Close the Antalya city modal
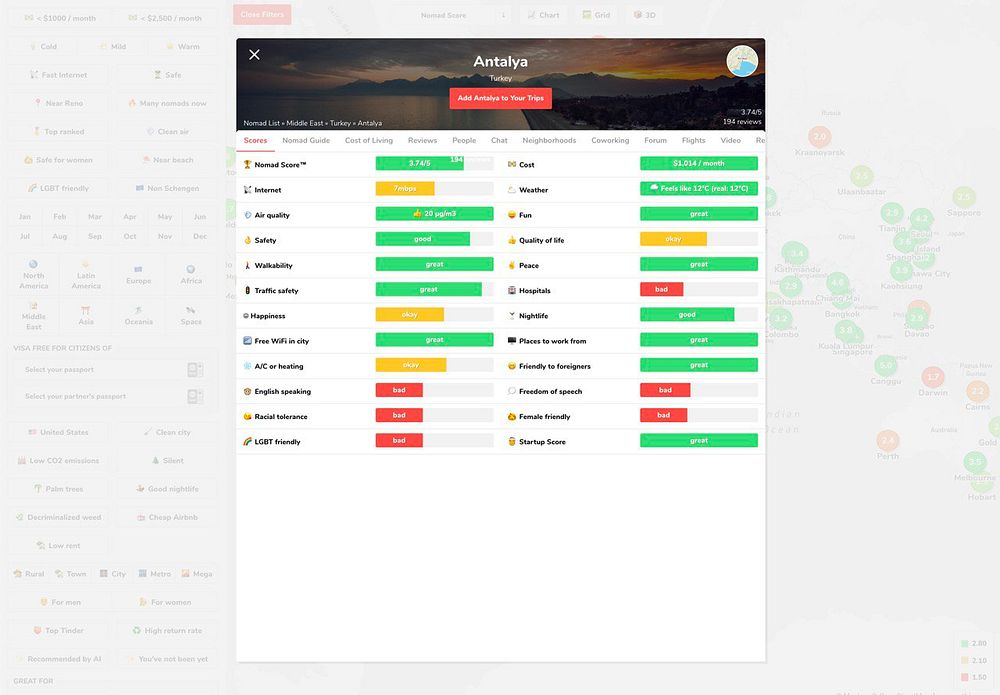The height and width of the screenshot is (695, 1000). tap(254, 55)
